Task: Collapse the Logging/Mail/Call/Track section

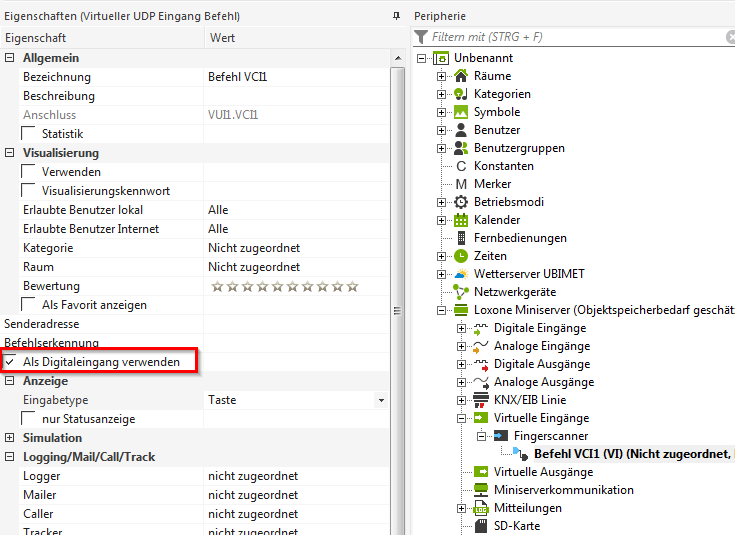Action: [x=9, y=457]
